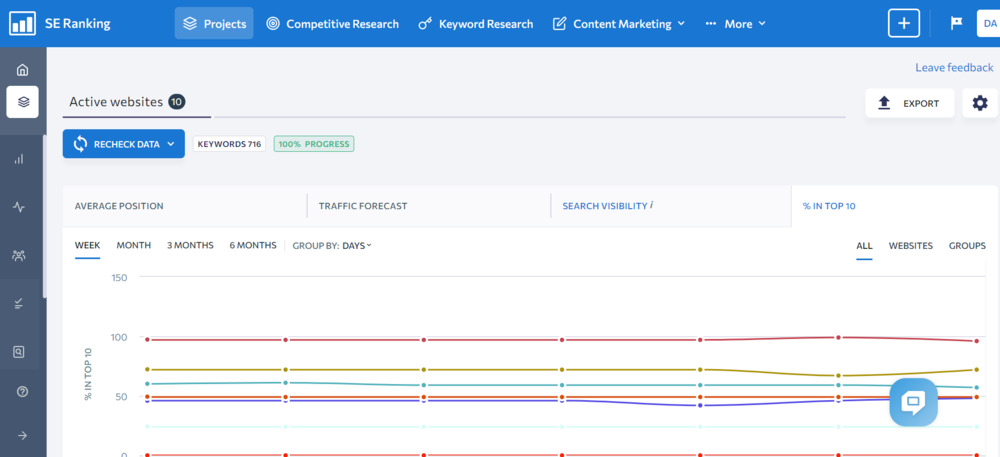Open the Projects menu
This screenshot has width=1000, height=457.
(x=214, y=24)
